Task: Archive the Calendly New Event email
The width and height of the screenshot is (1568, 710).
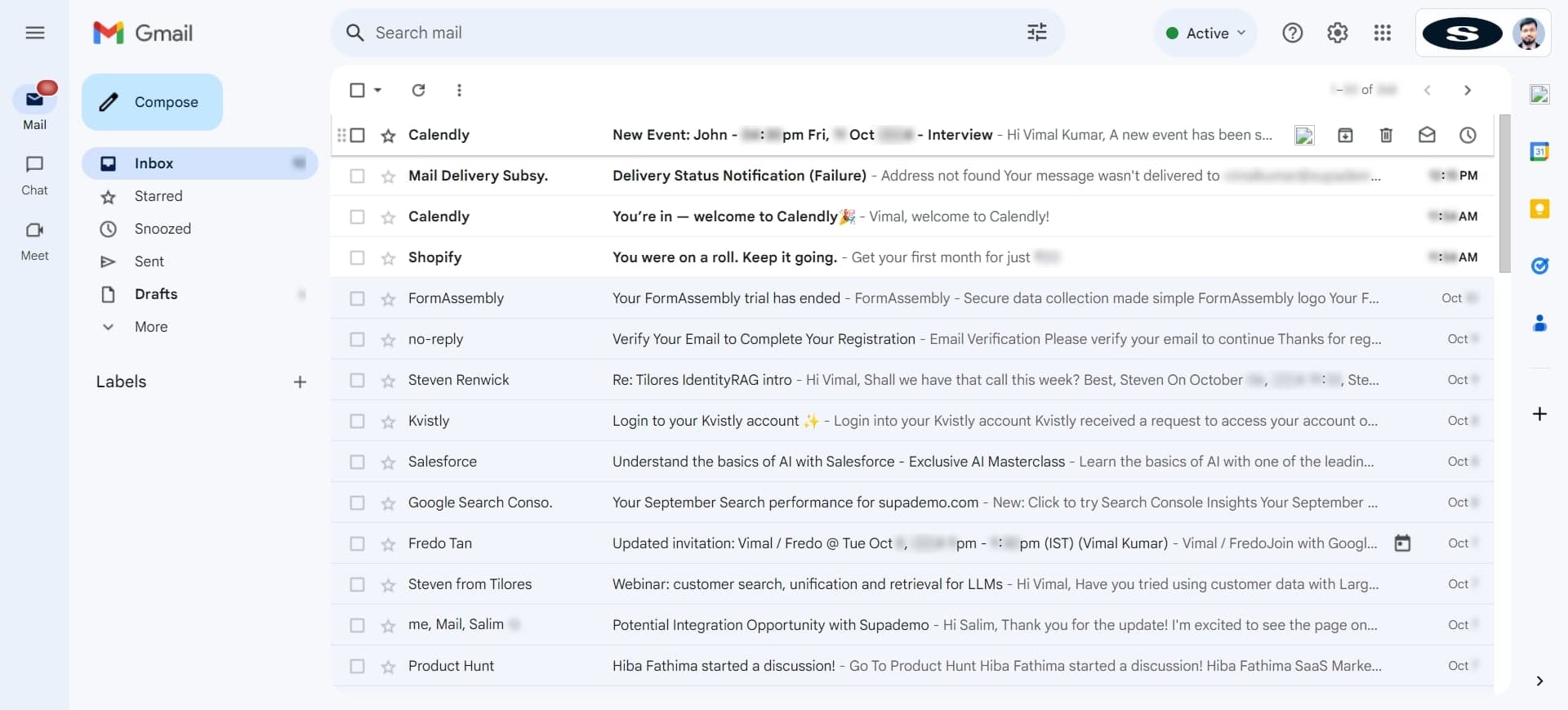Action: pos(1345,135)
